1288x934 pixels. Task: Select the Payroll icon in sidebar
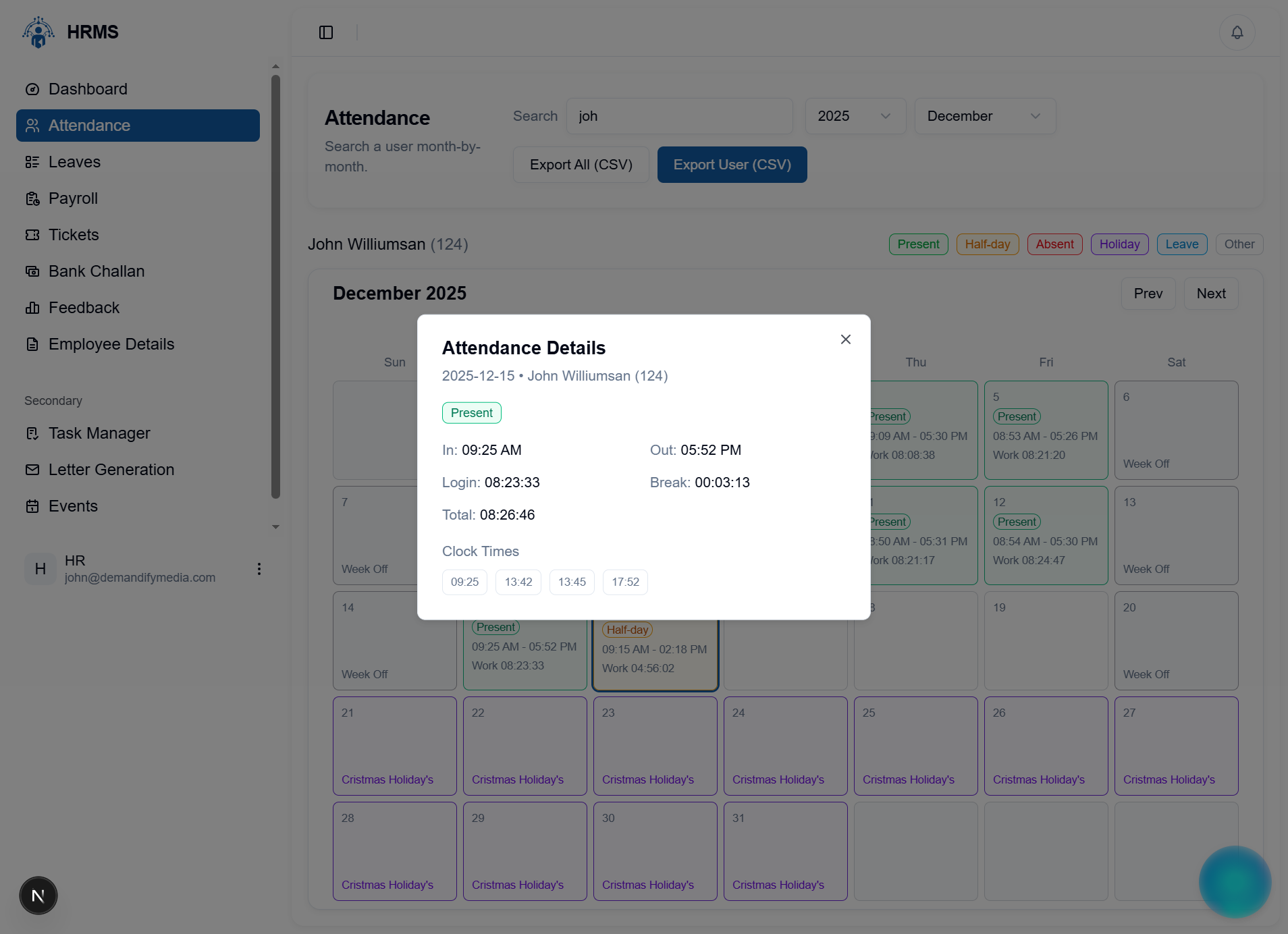(x=32, y=198)
